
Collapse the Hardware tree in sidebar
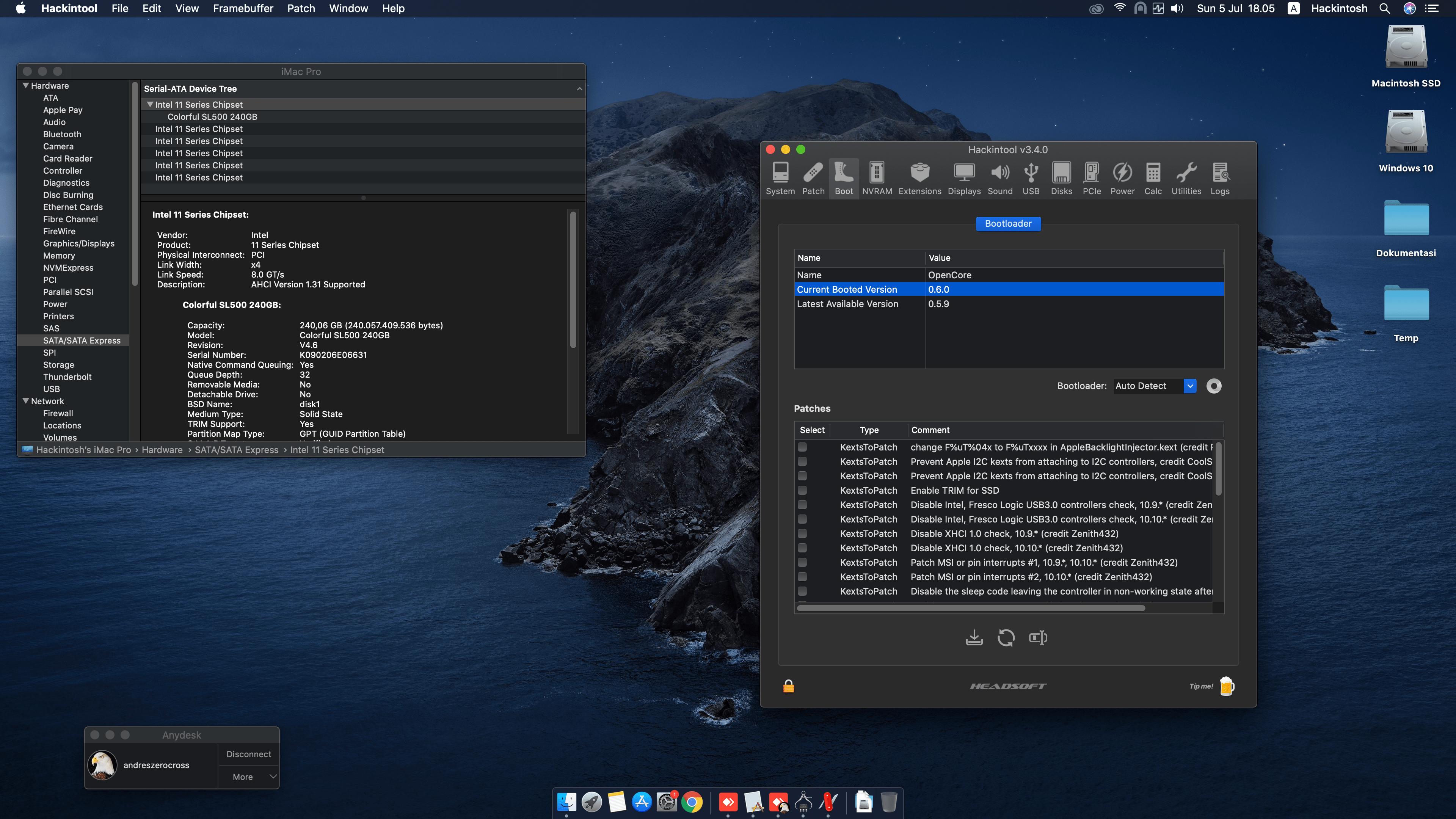pos(25,85)
